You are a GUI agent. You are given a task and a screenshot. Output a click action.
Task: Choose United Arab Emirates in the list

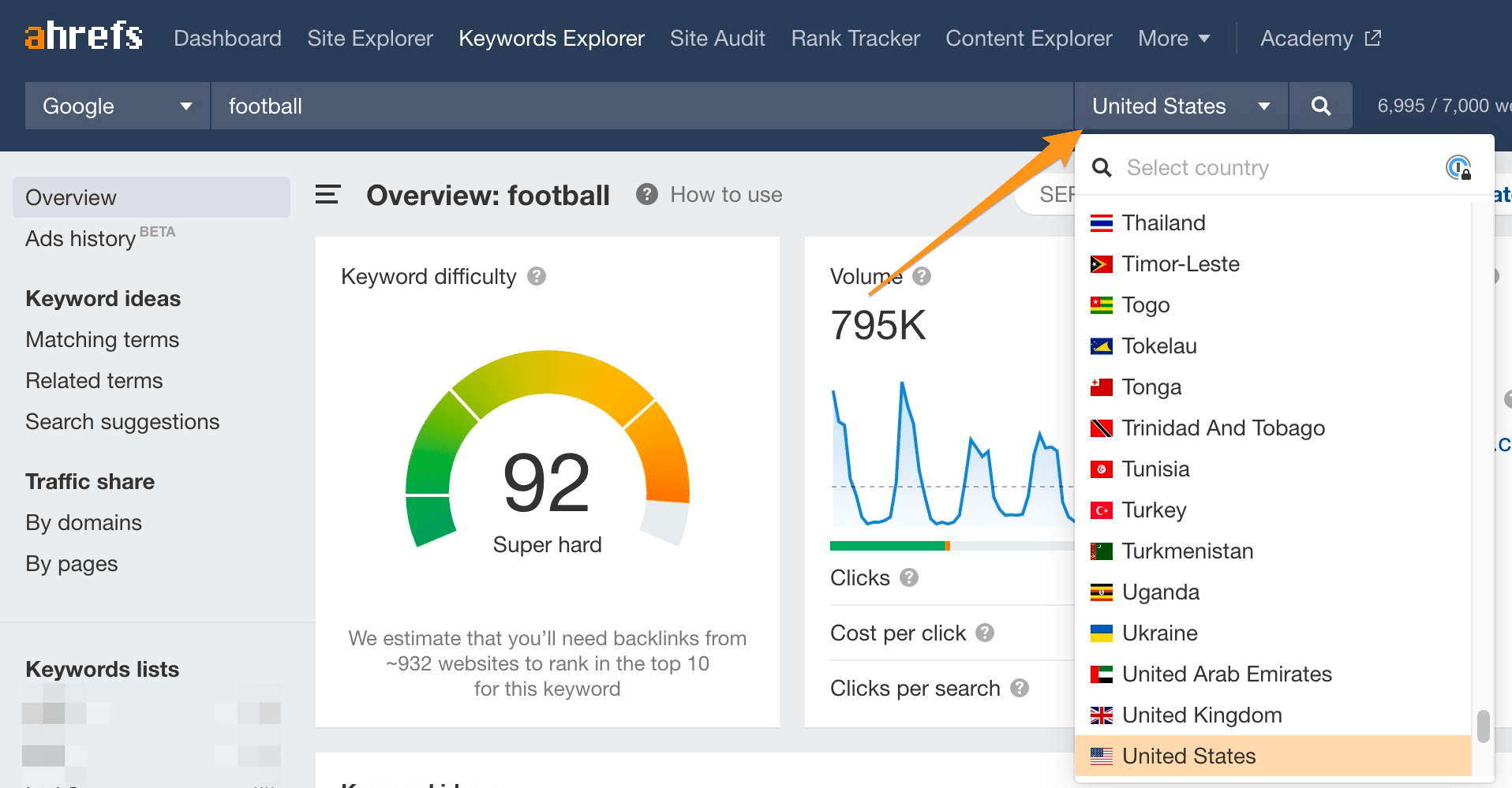1274,674
